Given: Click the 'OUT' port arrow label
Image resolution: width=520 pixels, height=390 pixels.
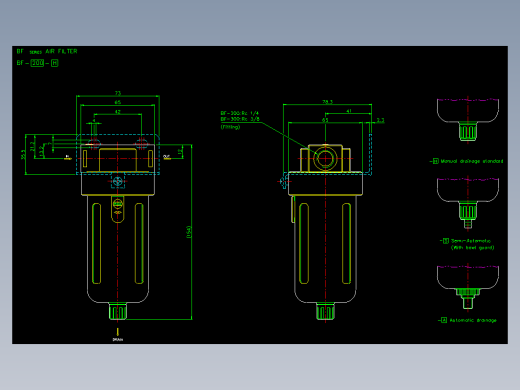Looking at the screenshot, I should pos(167,157).
